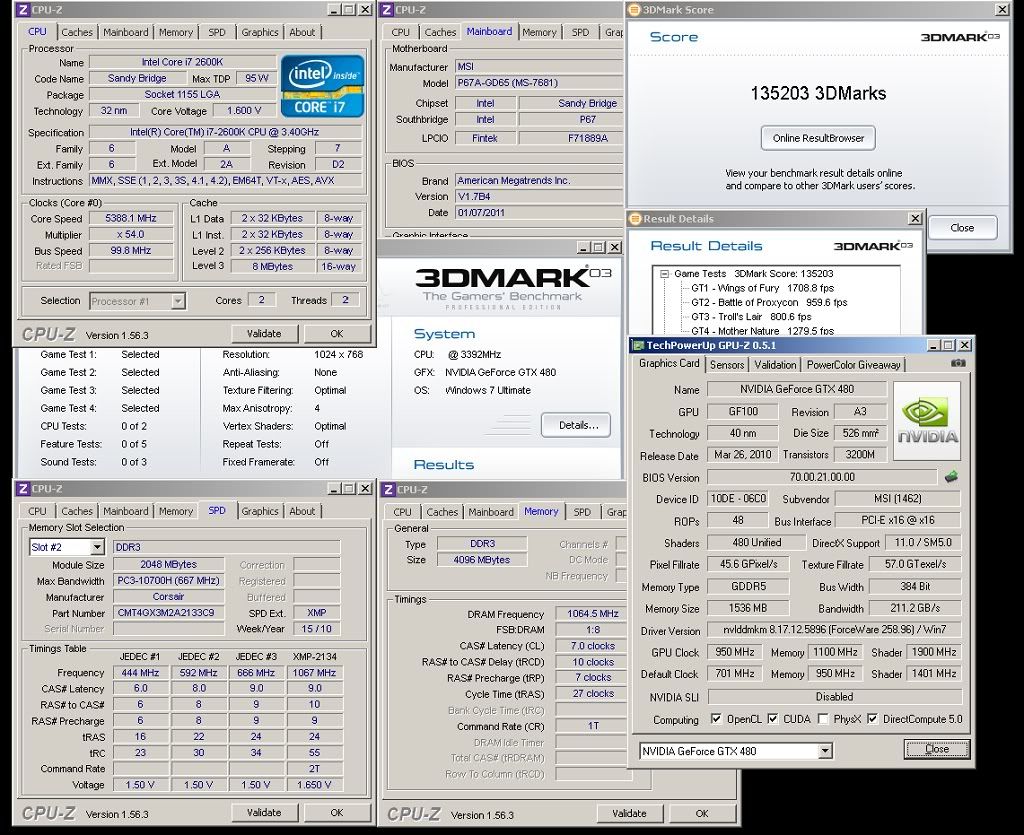Switch to the Sensors tab in GPU-Z
Viewport: 1024px width, 835px height.
click(726, 365)
